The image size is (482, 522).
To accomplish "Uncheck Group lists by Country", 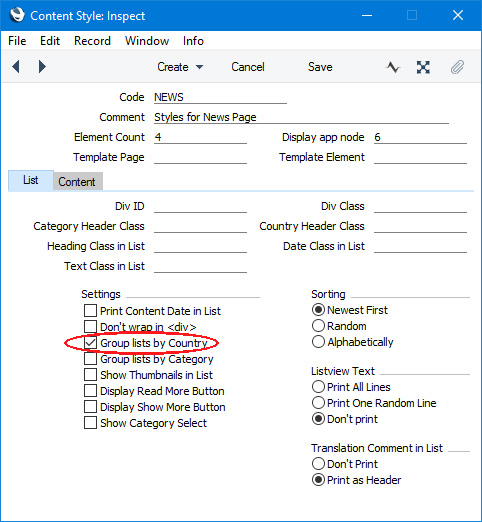I will (90, 343).
